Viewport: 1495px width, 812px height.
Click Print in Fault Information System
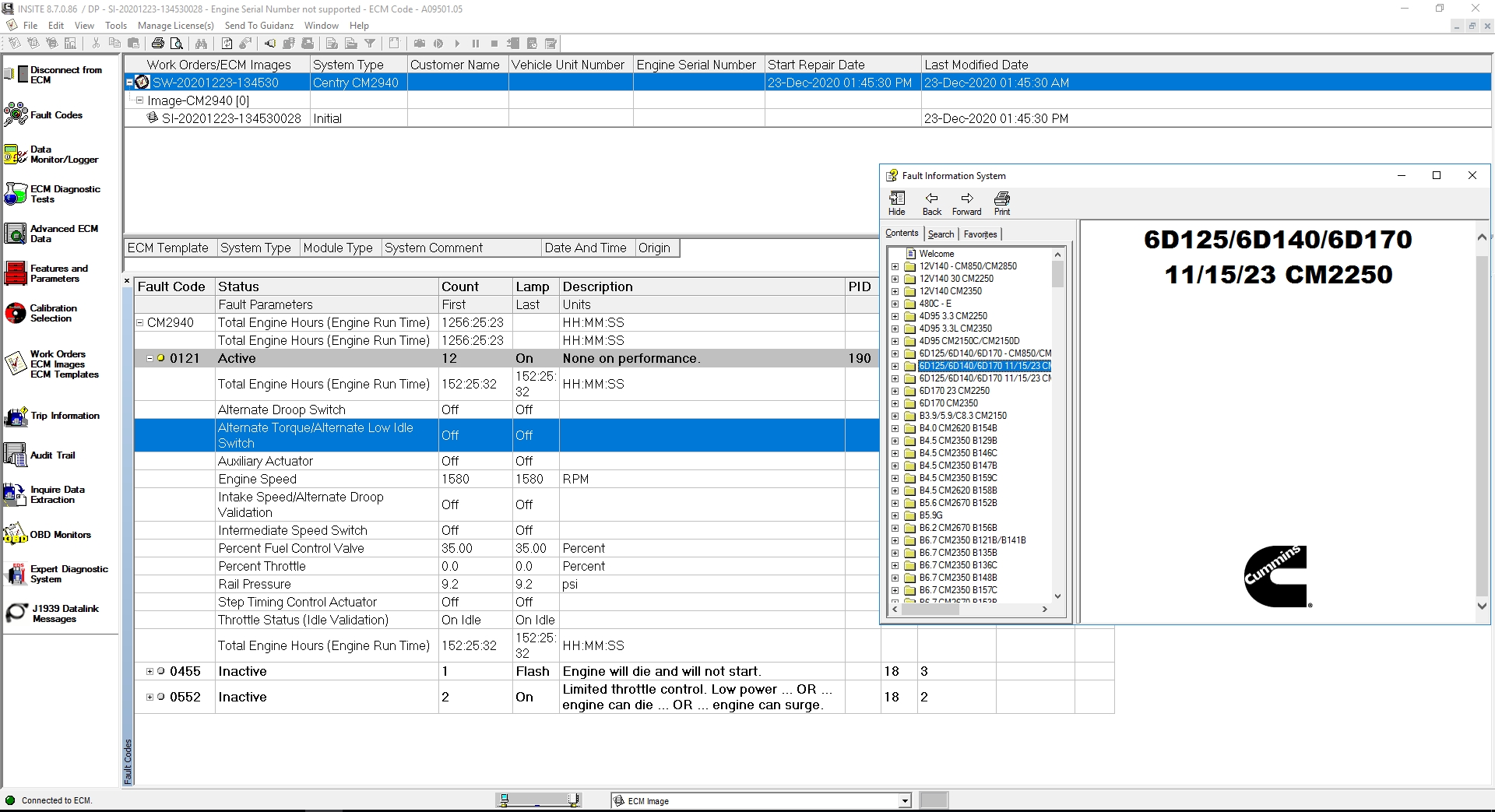[1002, 204]
